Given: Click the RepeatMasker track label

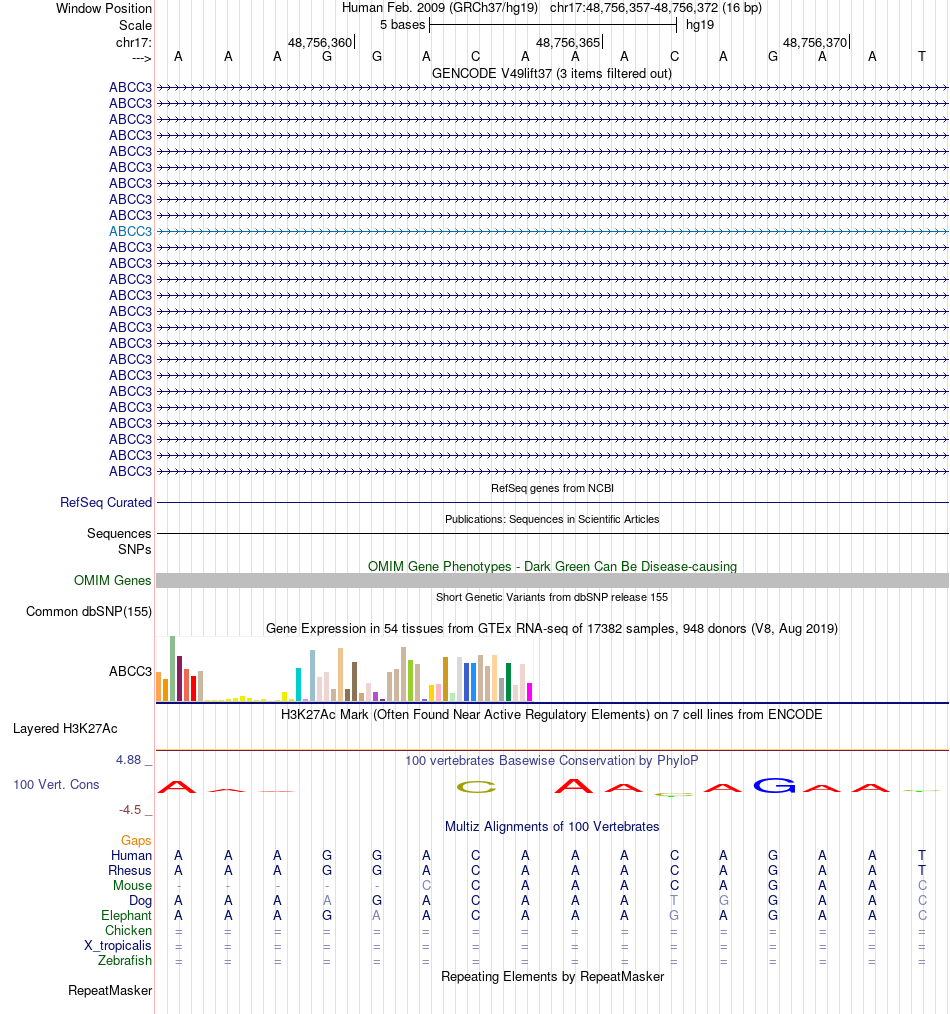Looking at the screenshot, I should point(110,991).
